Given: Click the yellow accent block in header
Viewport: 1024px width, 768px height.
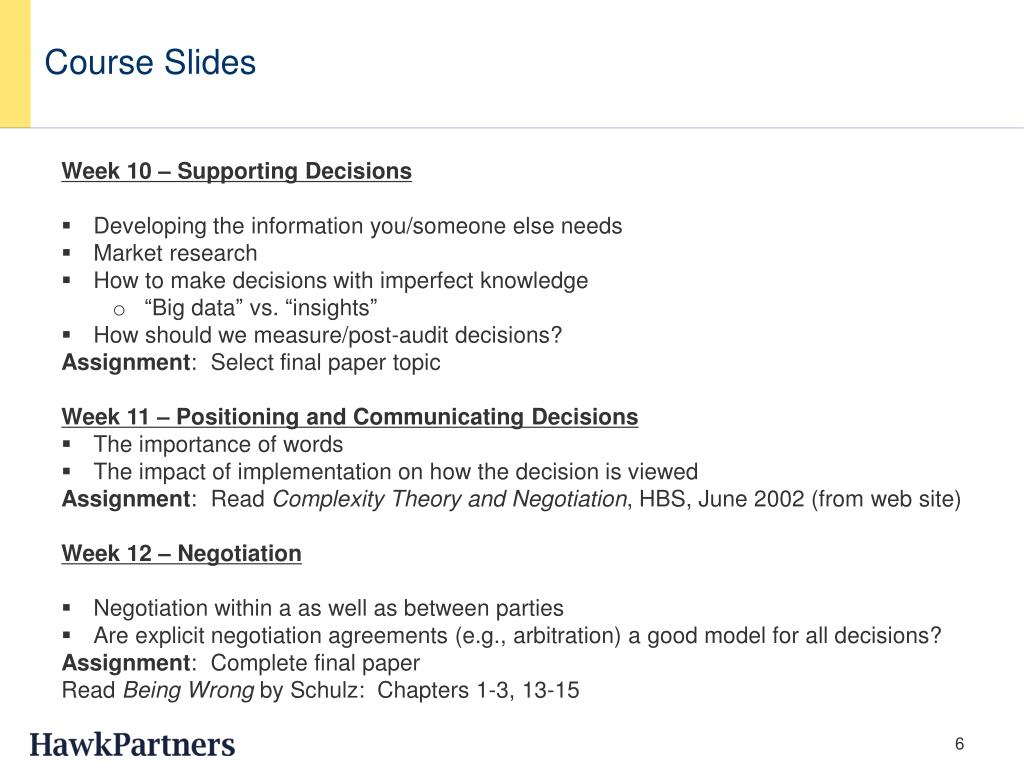Looking at the screenshot, I should coord(15,63).
